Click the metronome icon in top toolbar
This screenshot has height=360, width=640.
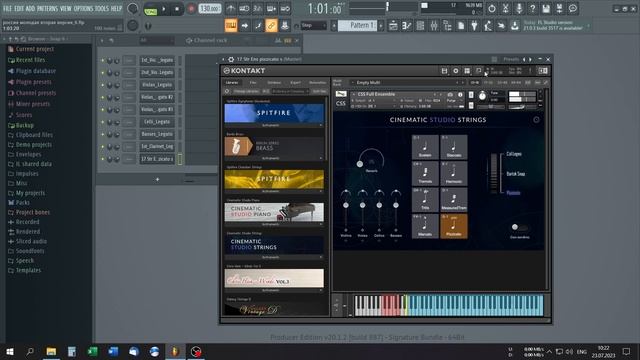(x=231, y=9)
